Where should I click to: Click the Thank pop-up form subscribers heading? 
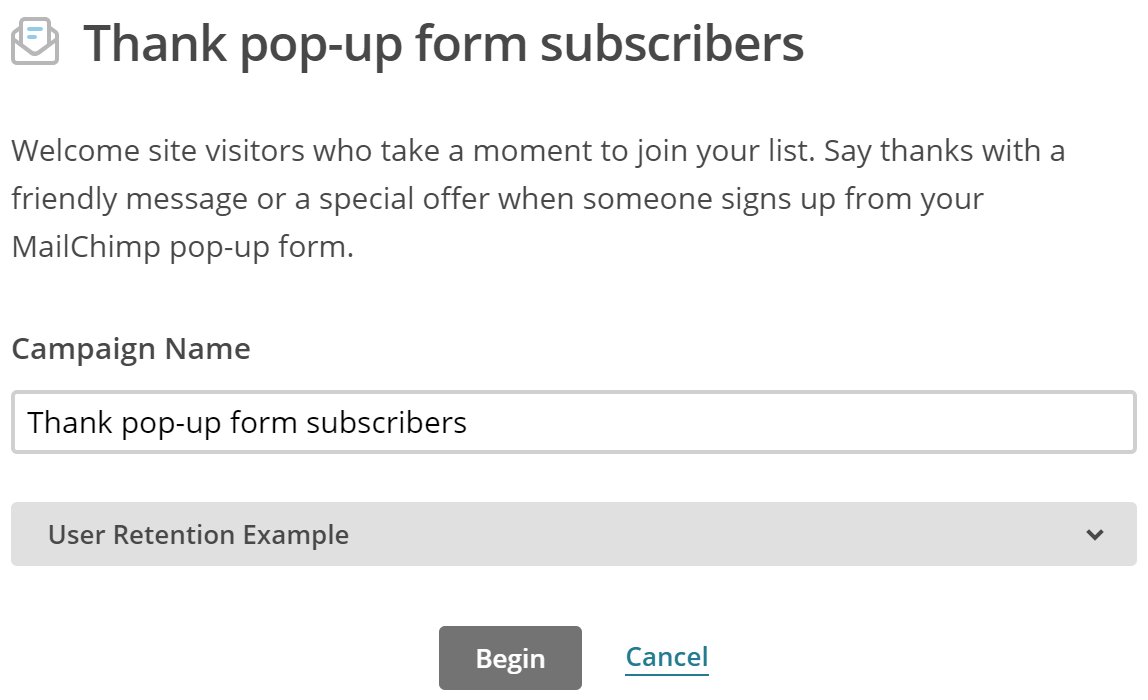pos(445,44)
